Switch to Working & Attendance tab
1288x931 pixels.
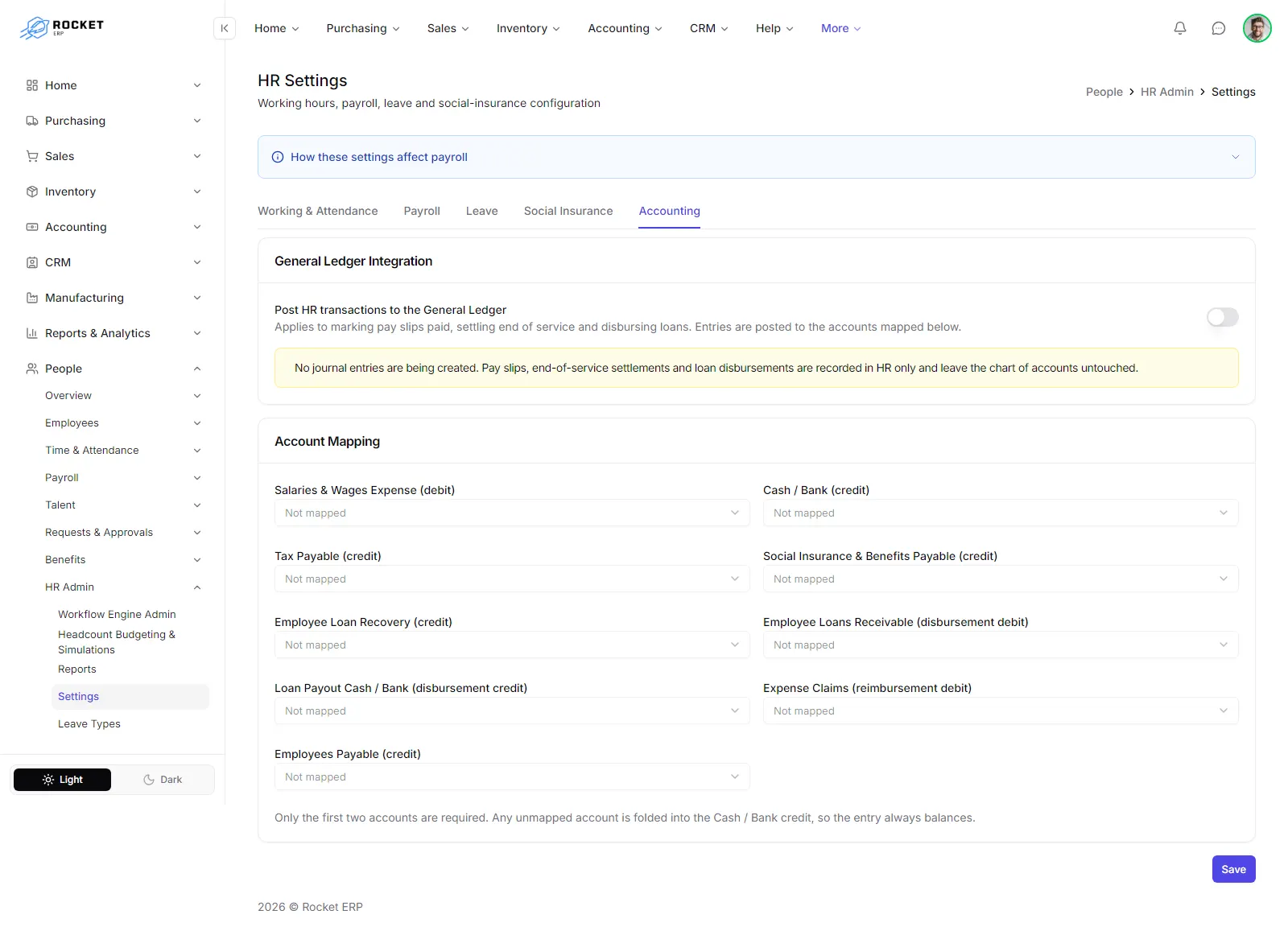(318, 211)
